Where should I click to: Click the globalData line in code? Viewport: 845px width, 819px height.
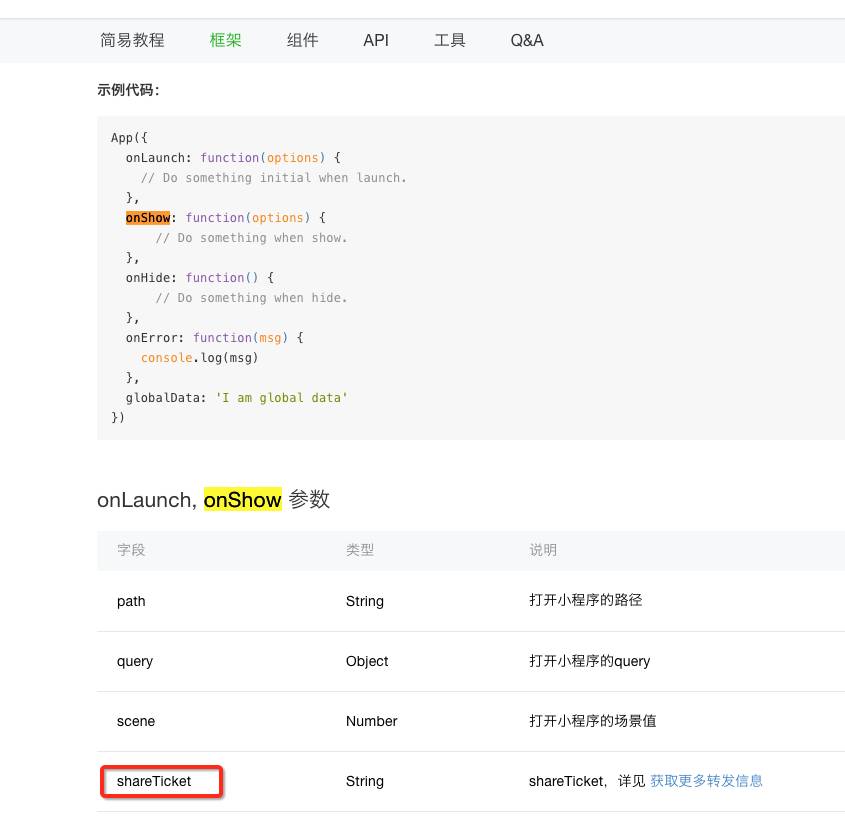click(x=236, y=398)
